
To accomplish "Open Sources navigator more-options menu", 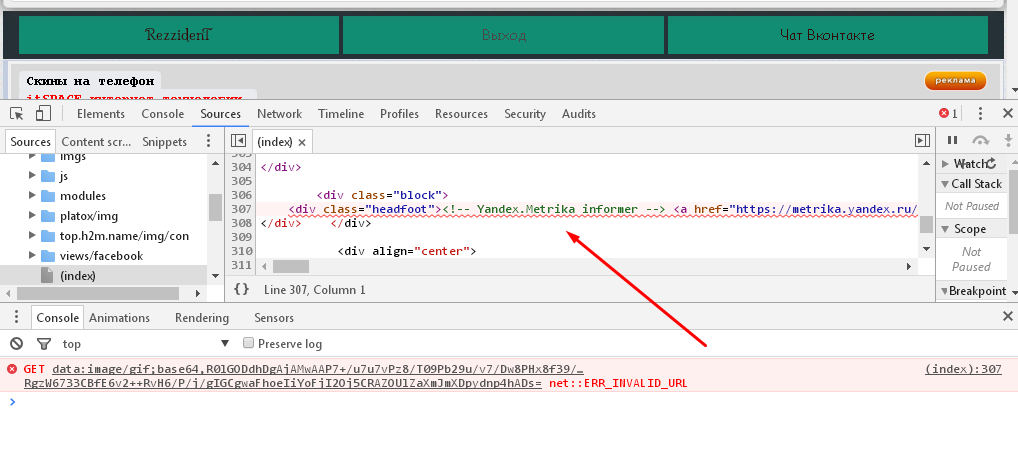I will (208, 141).
